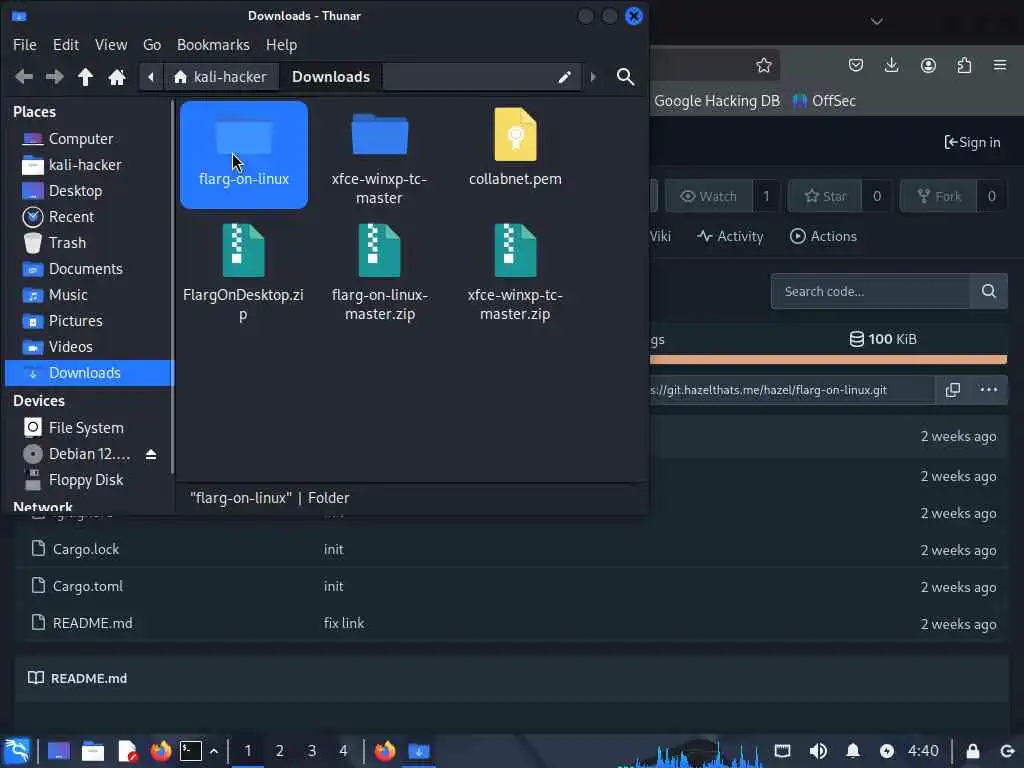The height and width of the screenshot is (768, 1024).
Task: Open the Go menu
Action: click(x=152, y=45)
